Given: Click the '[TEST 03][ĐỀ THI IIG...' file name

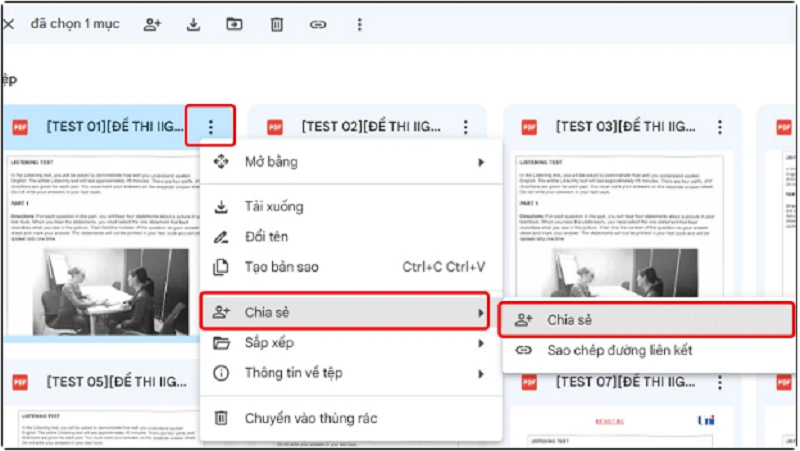Looking at the screenshot, I should click(625, 127).
